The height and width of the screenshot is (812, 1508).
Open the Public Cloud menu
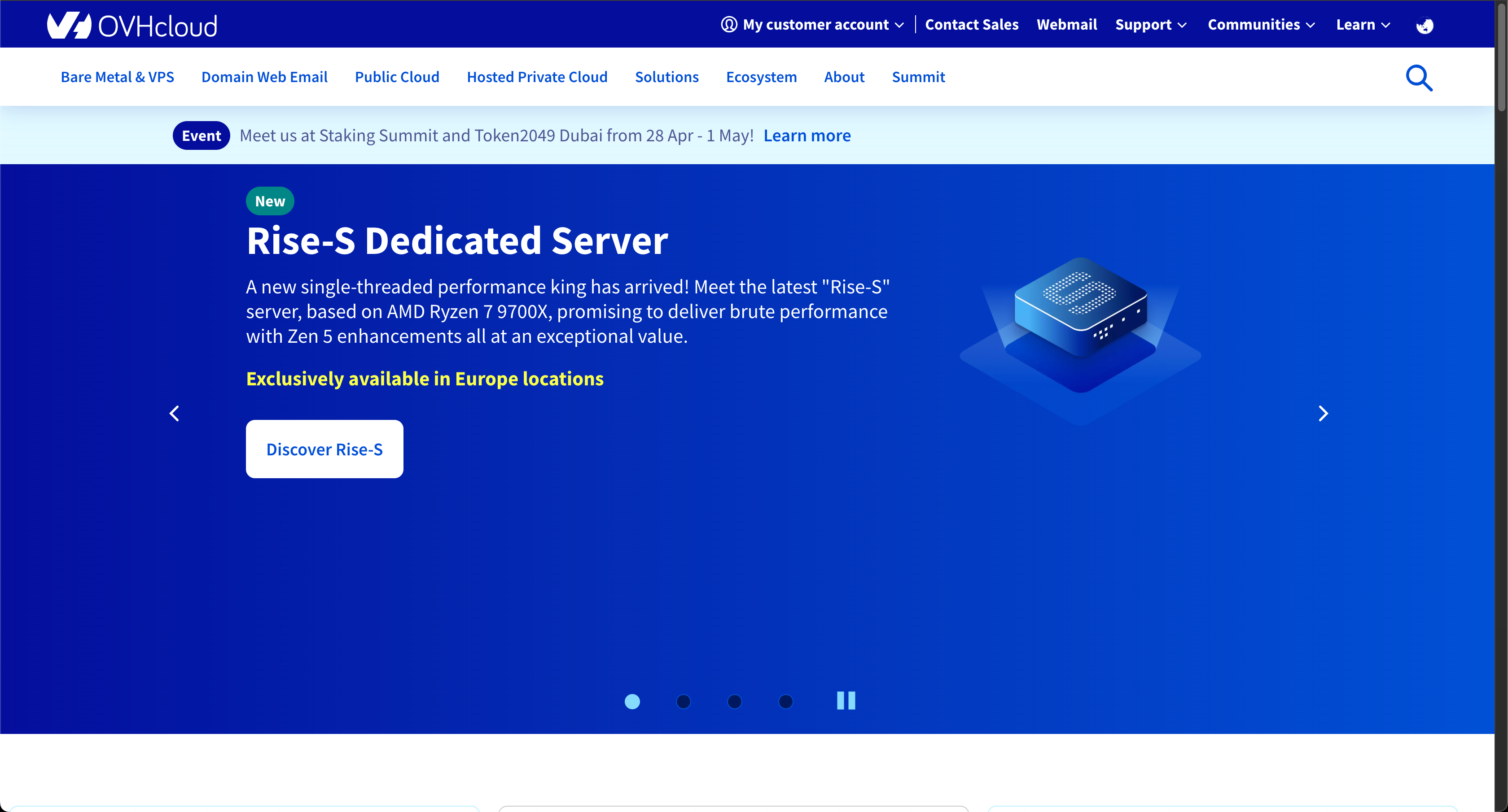(x=397, y=77)
